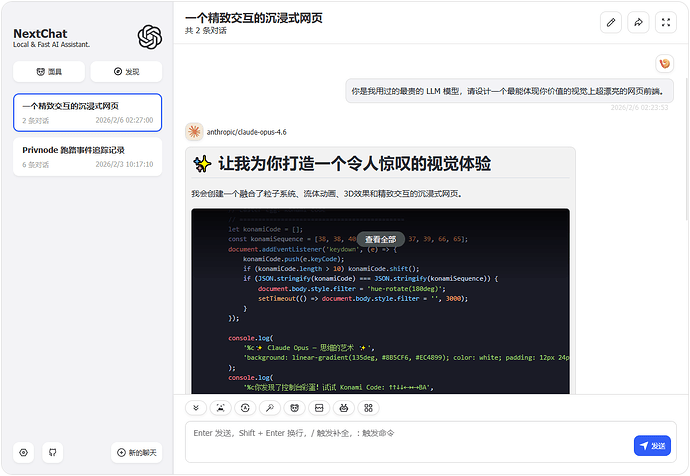Click the chat title 一个精致交互的沉浸式网页 in the header
The width and height of the screenshot is (690, 476).
coord(254,18)
